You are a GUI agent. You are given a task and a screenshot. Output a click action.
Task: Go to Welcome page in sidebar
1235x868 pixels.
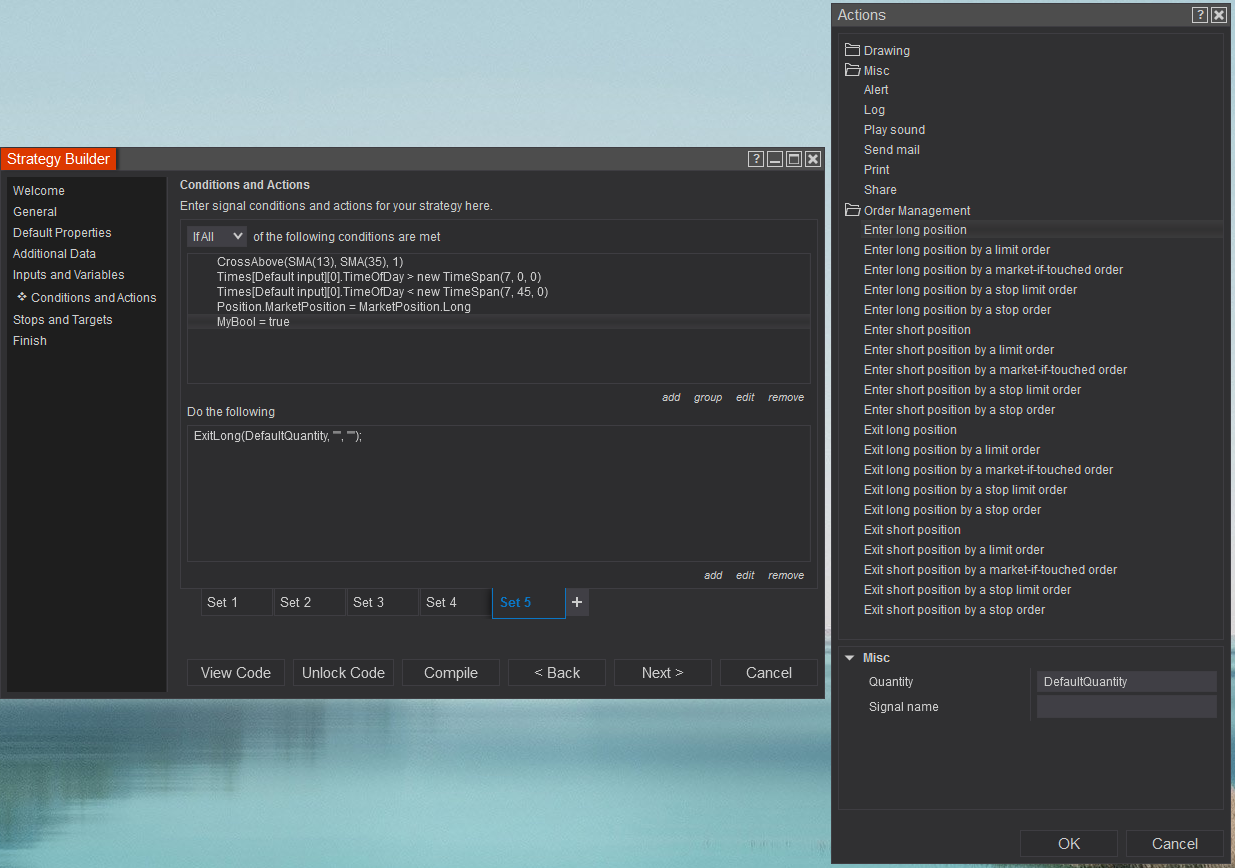tap(39, 191)
